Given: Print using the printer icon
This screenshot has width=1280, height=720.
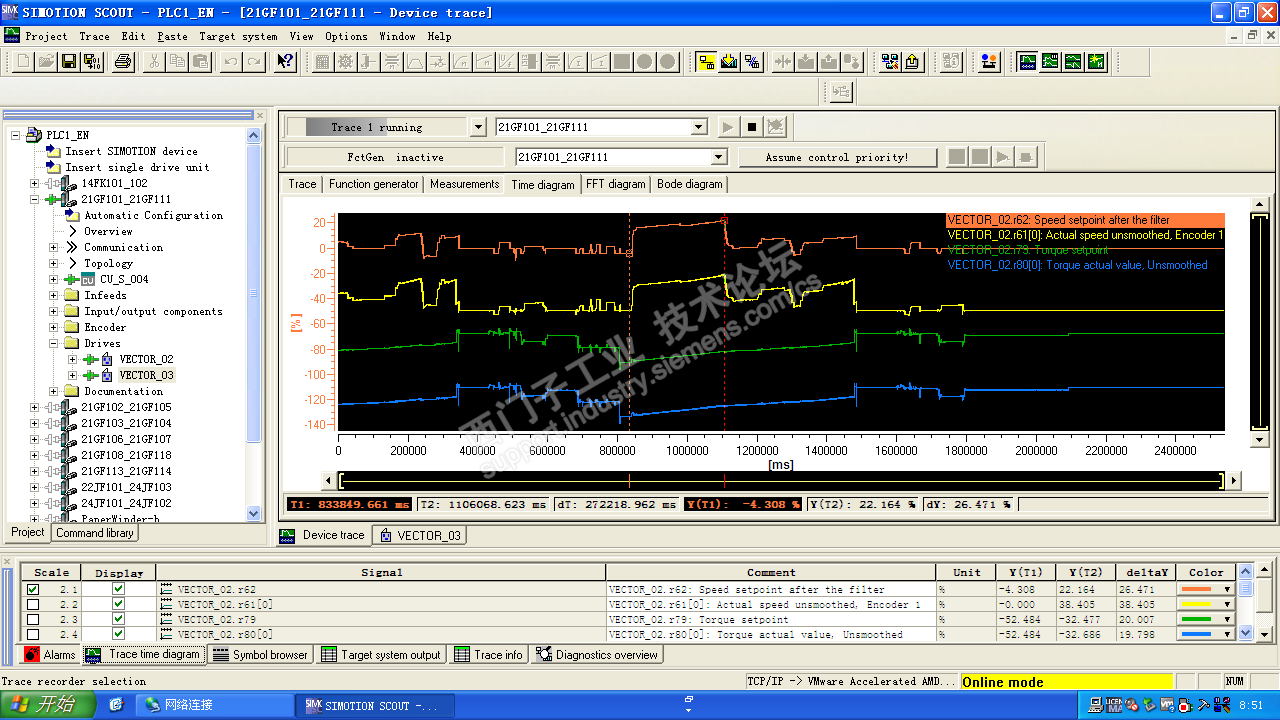Looking at the screenshot, I should pos(123,62).
